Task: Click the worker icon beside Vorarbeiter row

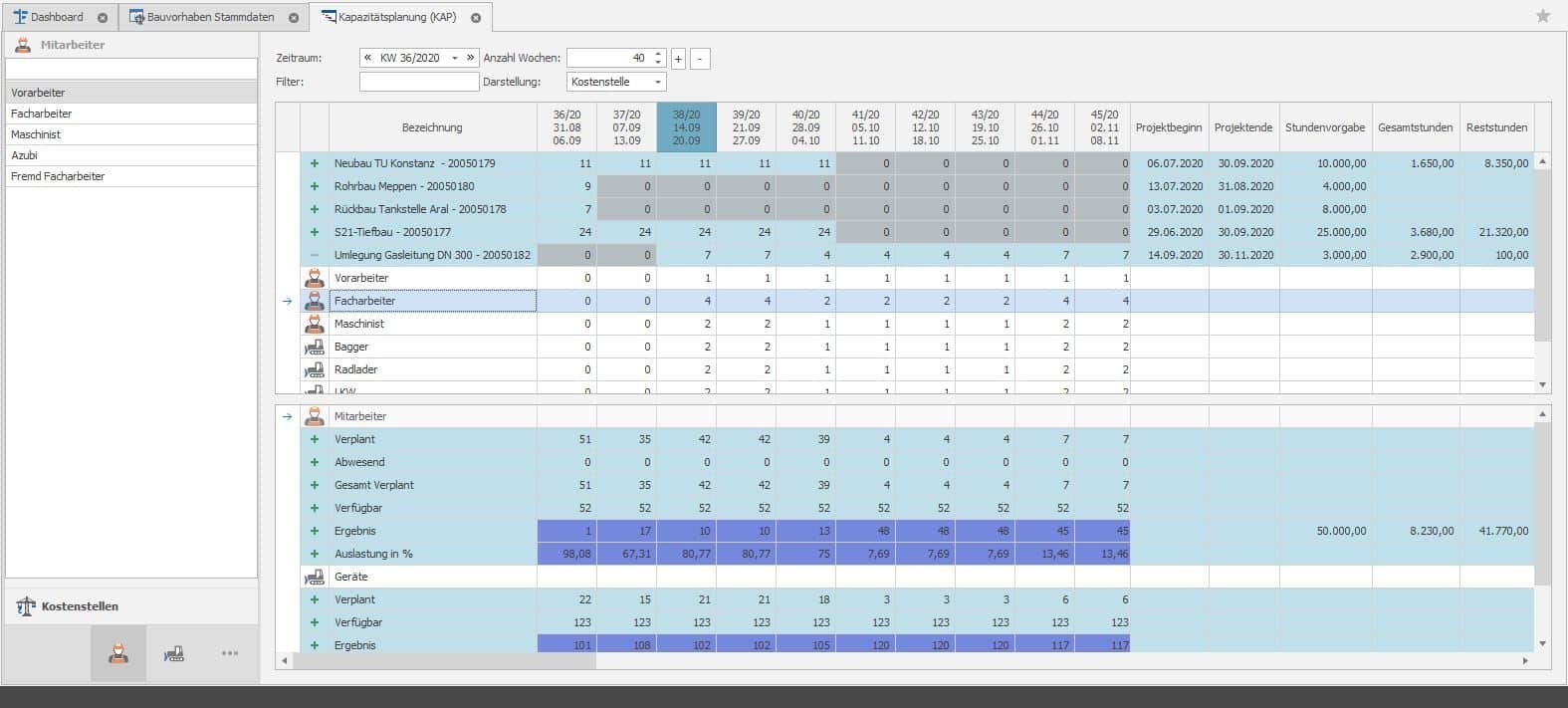Action: click(315, 278)
